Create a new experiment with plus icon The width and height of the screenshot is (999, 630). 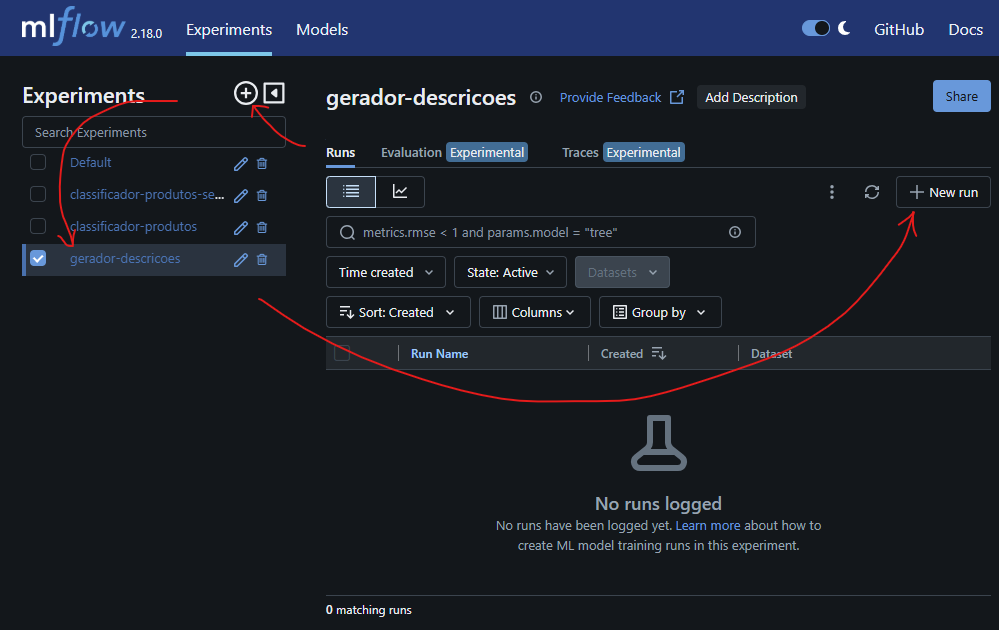[246, 93]
